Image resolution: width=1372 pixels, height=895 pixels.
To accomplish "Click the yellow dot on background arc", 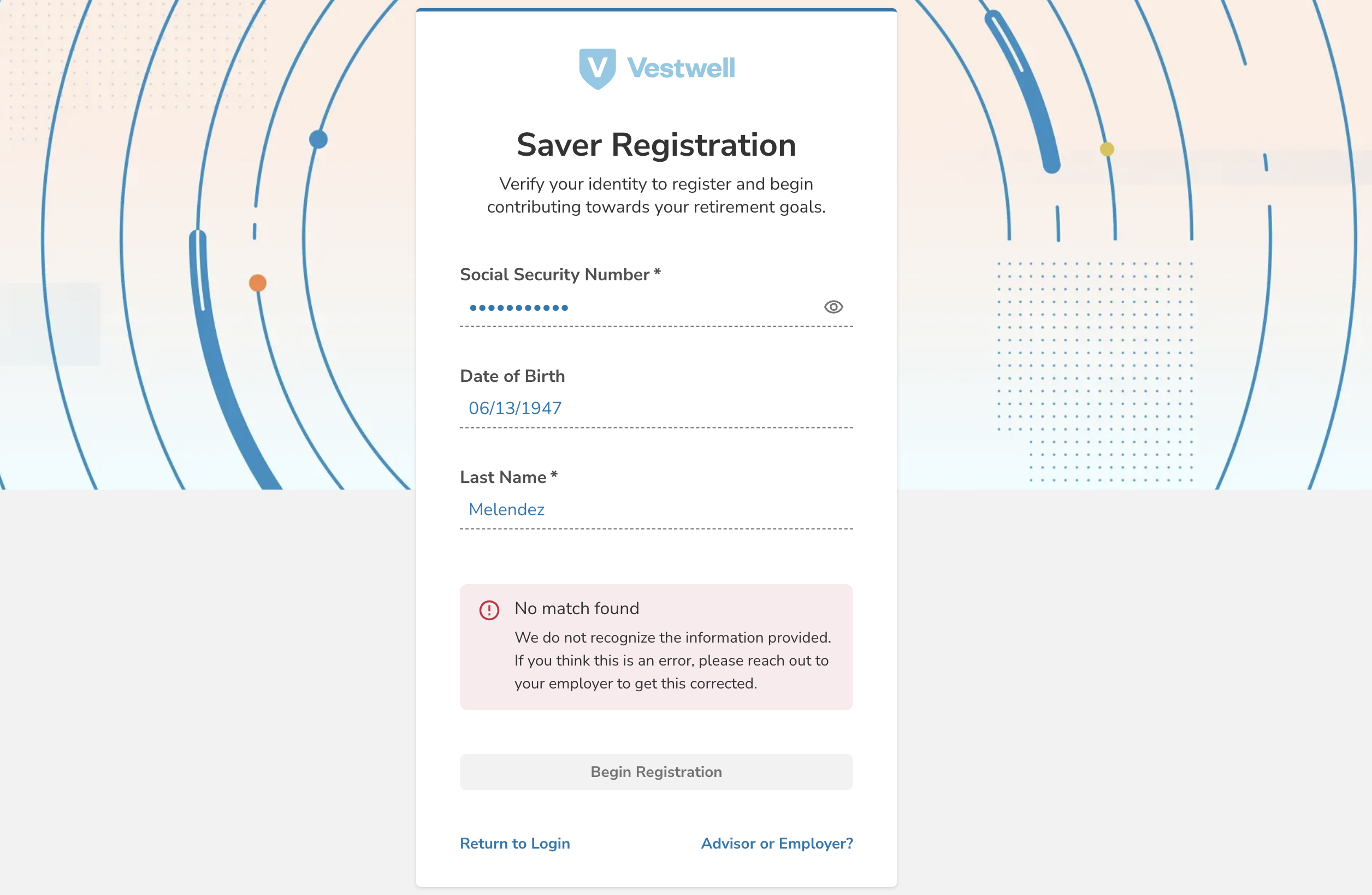I will pyautogui.click(x=1106, y=149).
